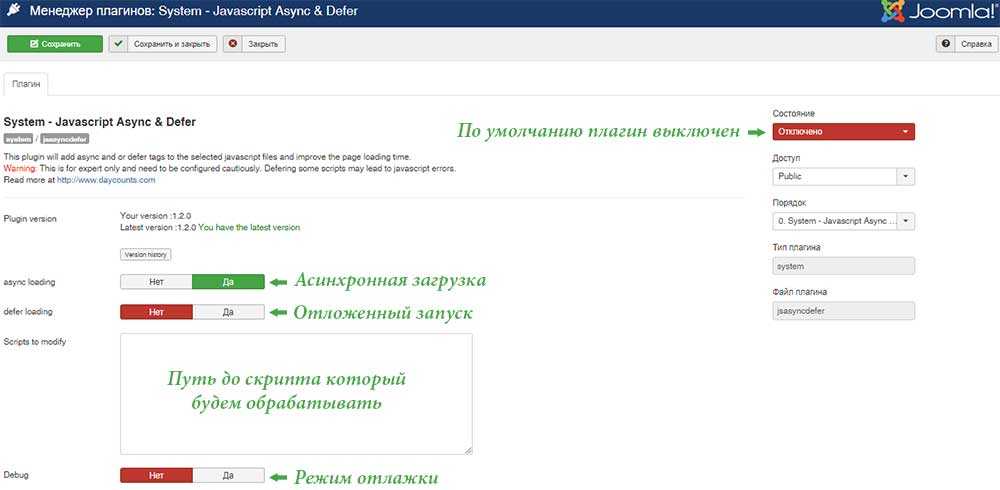Open the Состояние status dropdown
The image size is (1000, 490).
843,131
